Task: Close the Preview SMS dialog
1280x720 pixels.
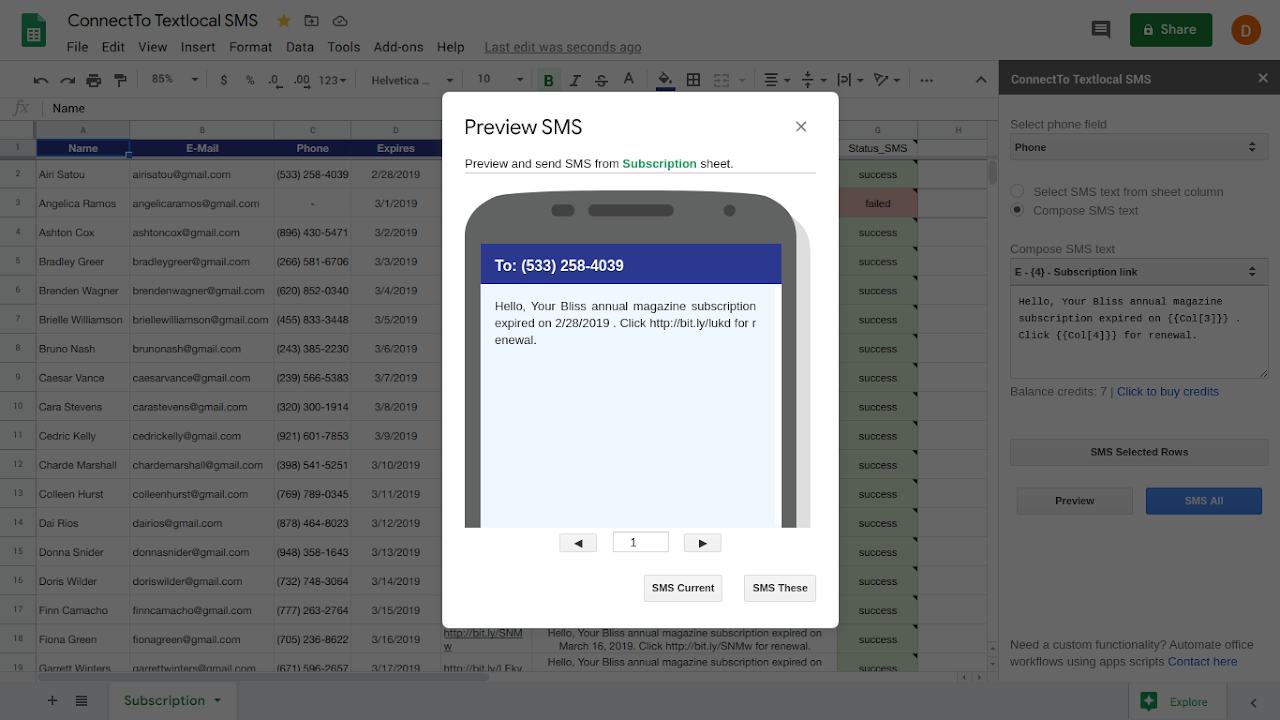Action: 801,126
